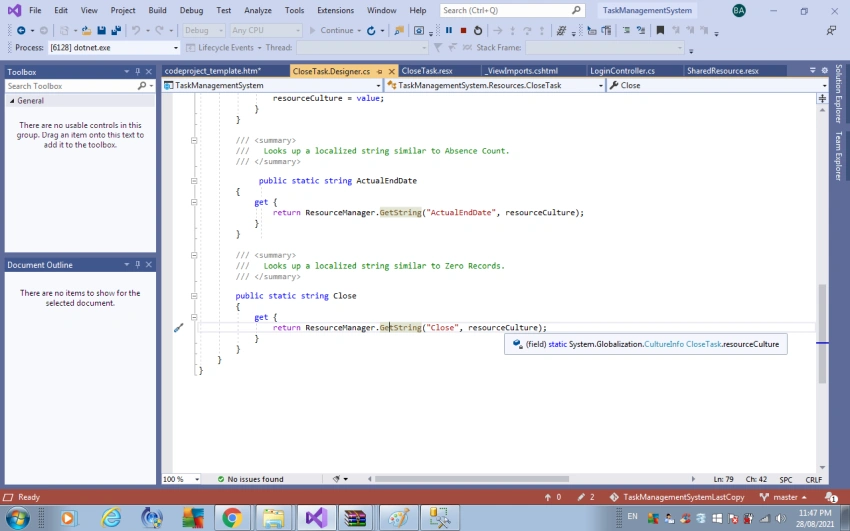Open the notifications bell in status bar
The image size is (850, 531).
[x=830, y=497]
